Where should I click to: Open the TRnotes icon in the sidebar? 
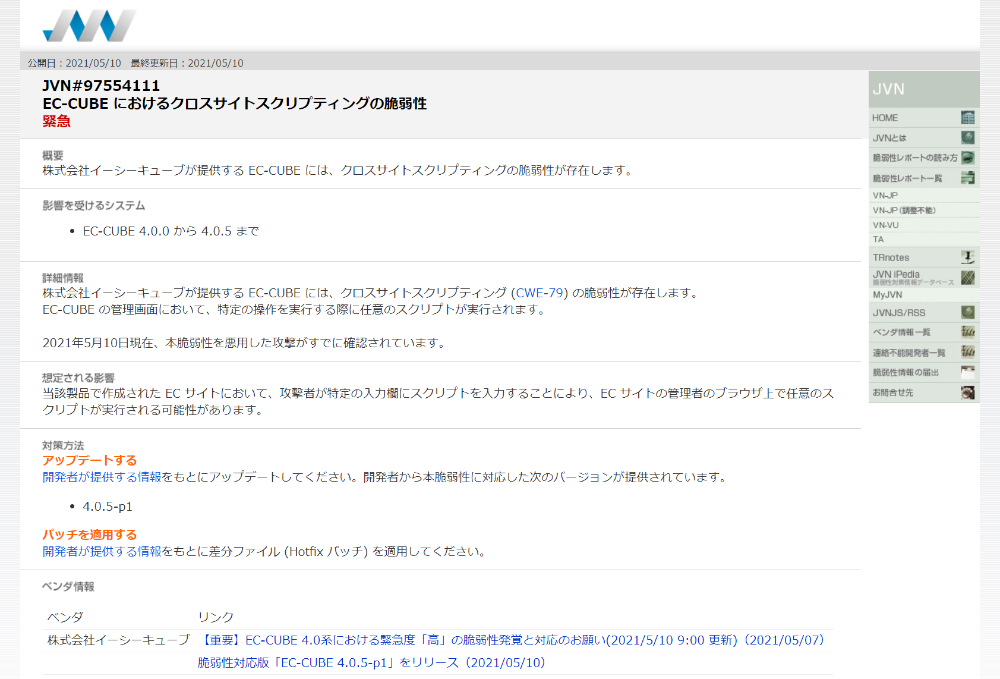(x=967, y=258)
